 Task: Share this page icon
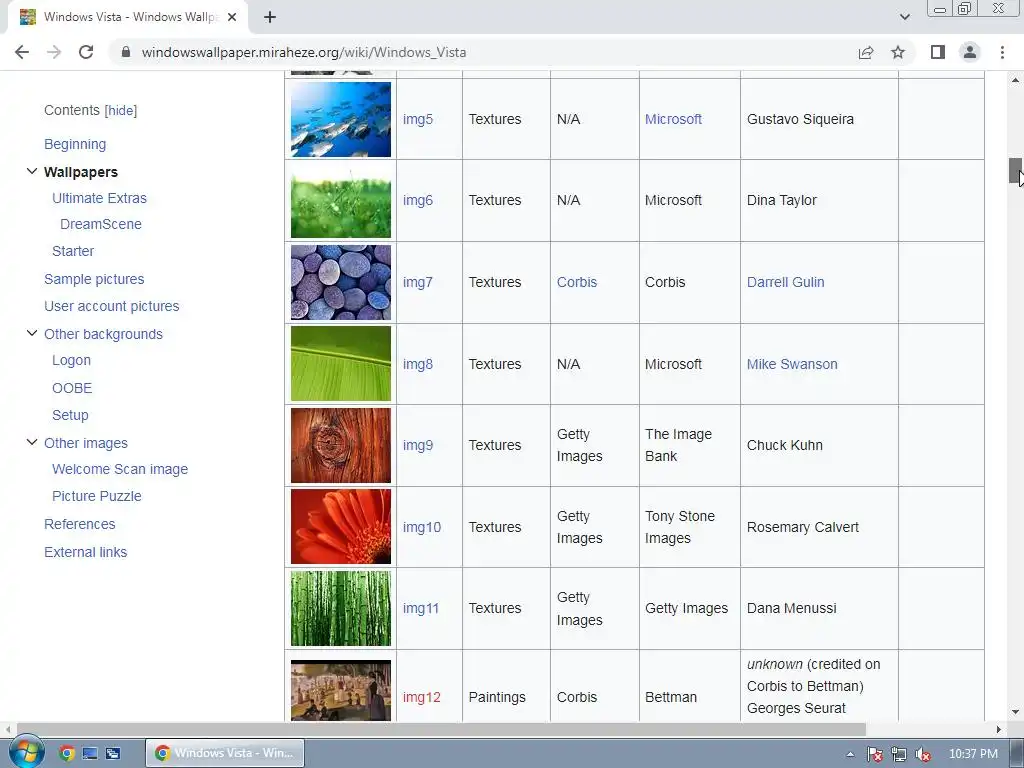(866, 52)
